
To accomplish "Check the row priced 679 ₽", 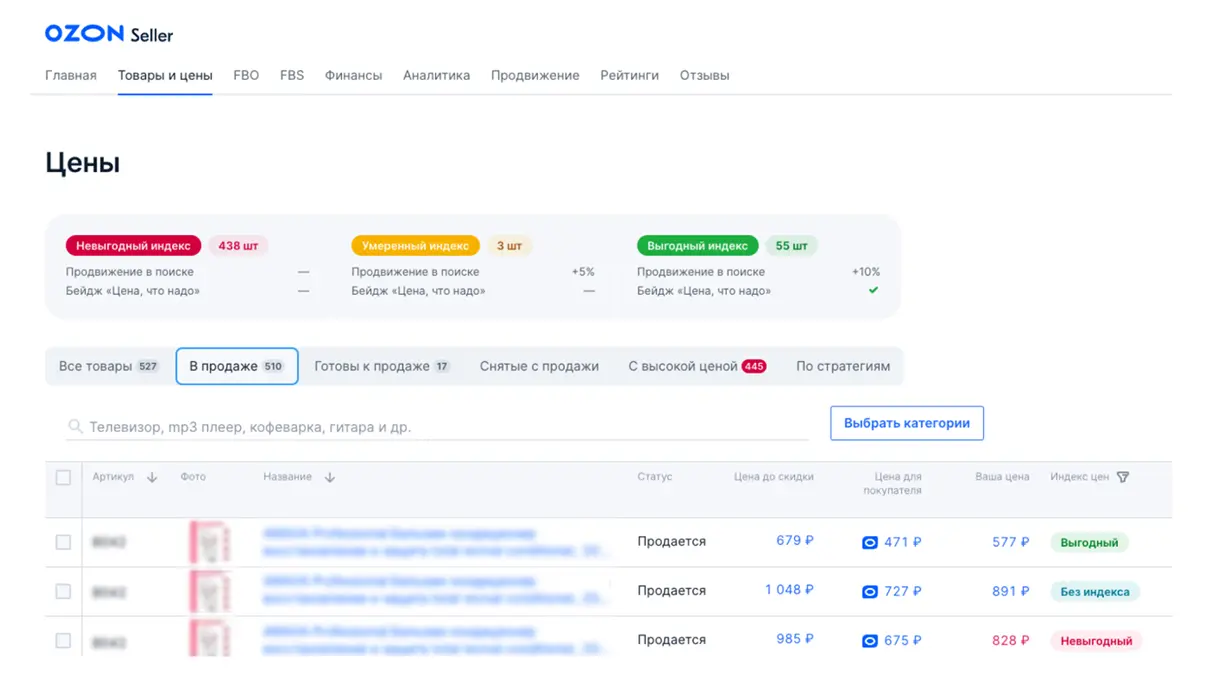I will [x=63, y=542].
